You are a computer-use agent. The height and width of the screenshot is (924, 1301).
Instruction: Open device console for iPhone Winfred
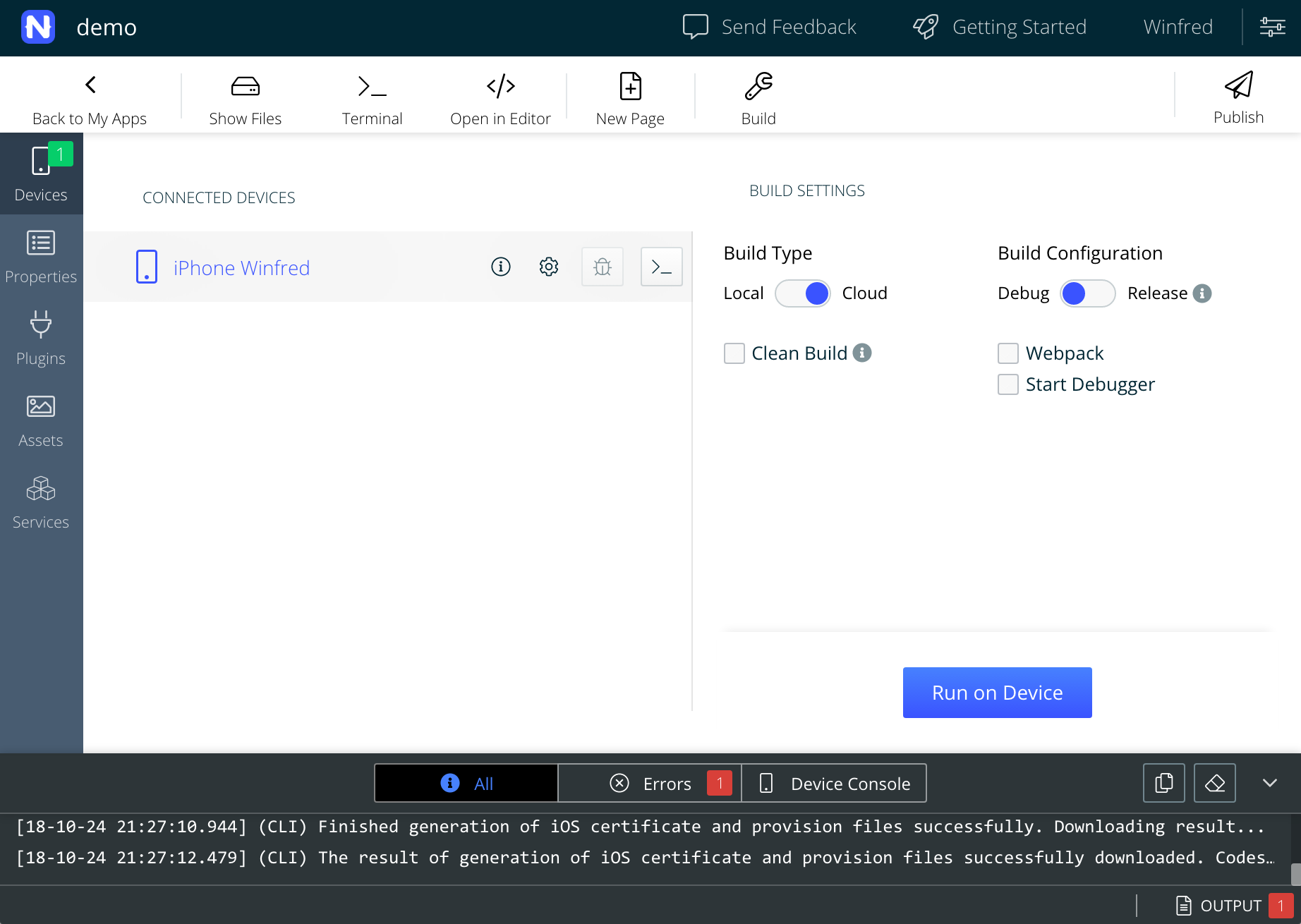tap(661, 267)
